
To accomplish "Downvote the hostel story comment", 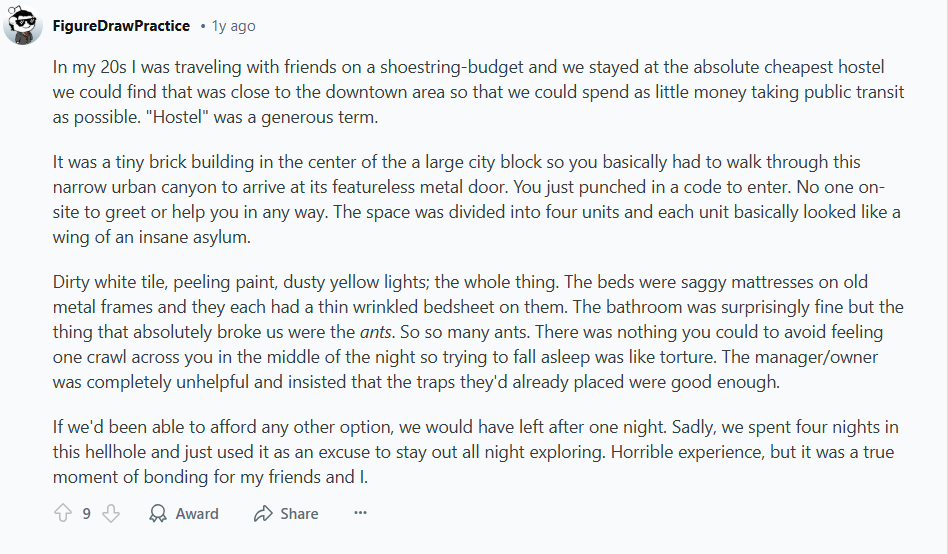I will [x=111, y=513].
